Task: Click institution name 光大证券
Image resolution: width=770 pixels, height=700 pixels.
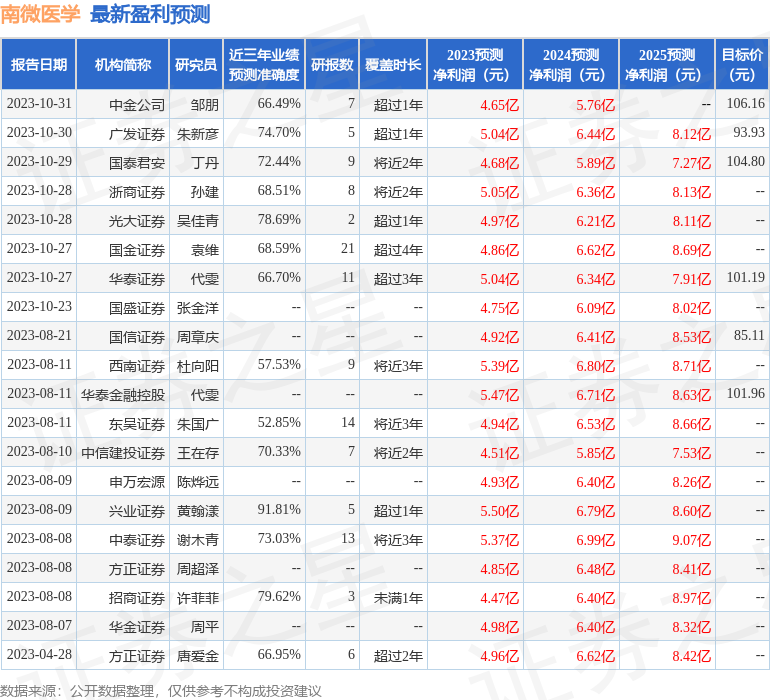Action: pyautogui.click(x=137, y=221)
